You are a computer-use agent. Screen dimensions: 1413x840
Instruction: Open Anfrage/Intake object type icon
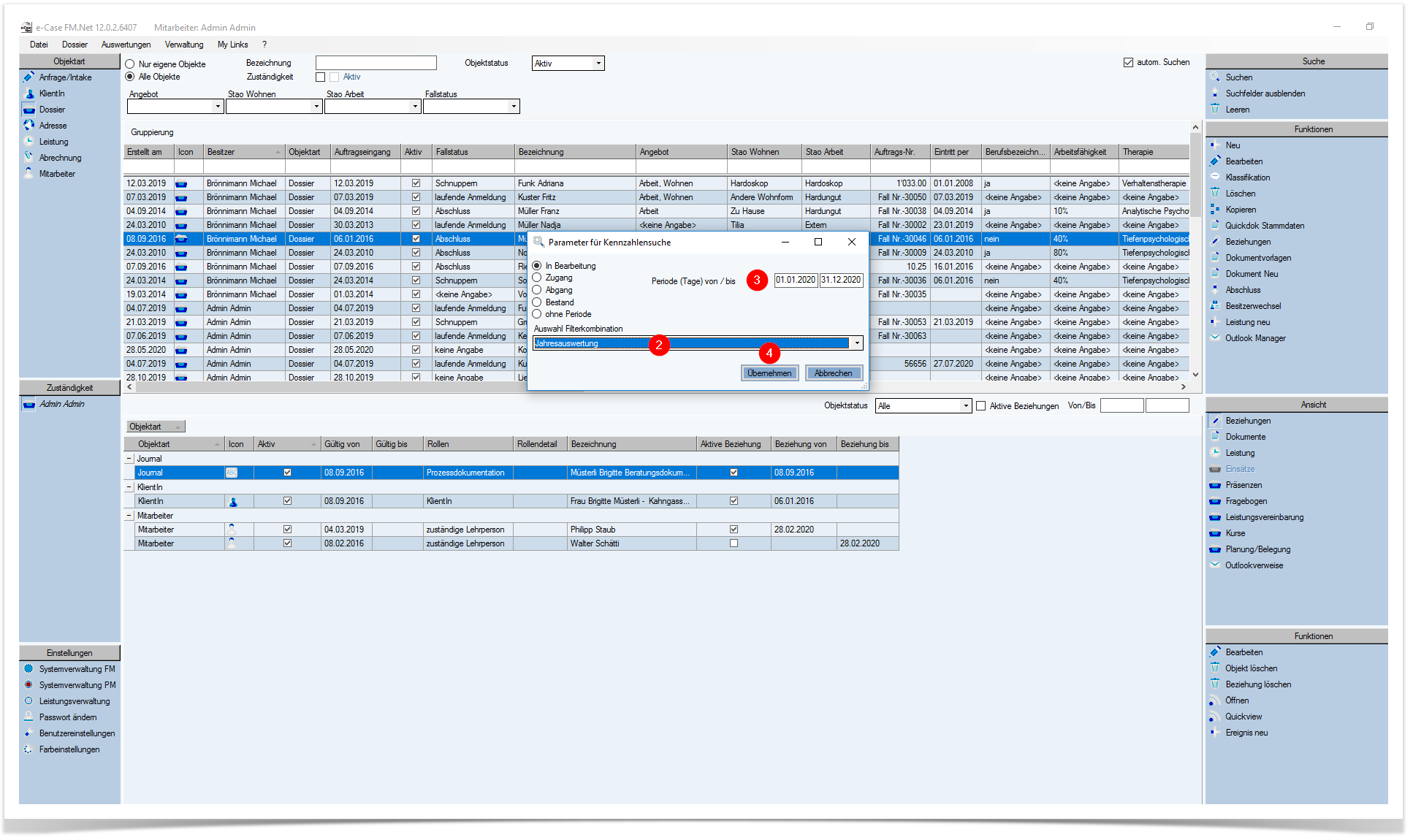(x=28, y=77)
